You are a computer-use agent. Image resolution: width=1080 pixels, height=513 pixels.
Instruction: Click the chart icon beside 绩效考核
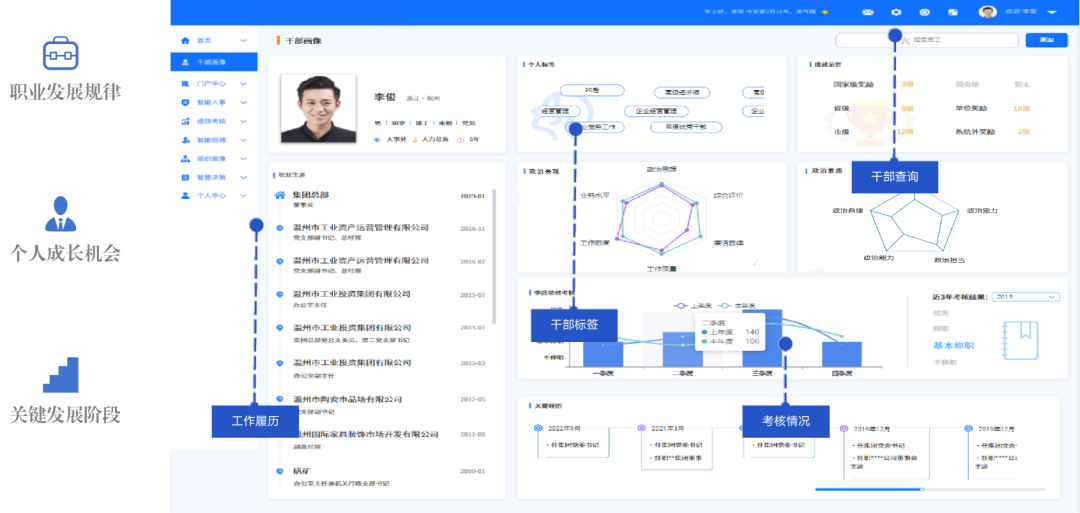point(185,121)
